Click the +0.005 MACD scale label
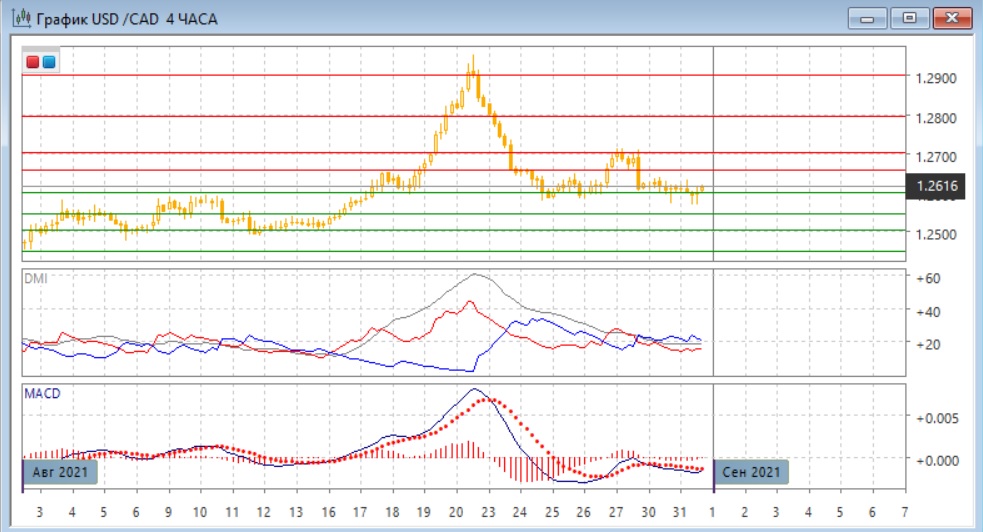The height and width of the screenshot is (532, 983). point(936,418)
